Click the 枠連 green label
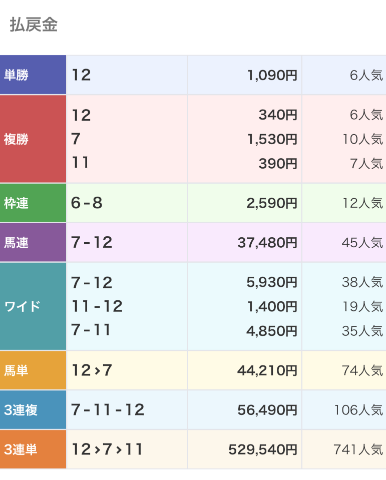The width and height of the screenshot is (386, 480). 33,203
